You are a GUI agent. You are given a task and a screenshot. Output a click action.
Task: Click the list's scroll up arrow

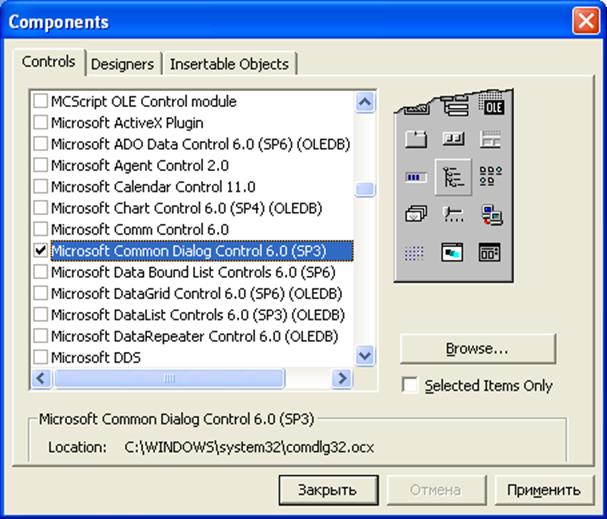(365, 103)
